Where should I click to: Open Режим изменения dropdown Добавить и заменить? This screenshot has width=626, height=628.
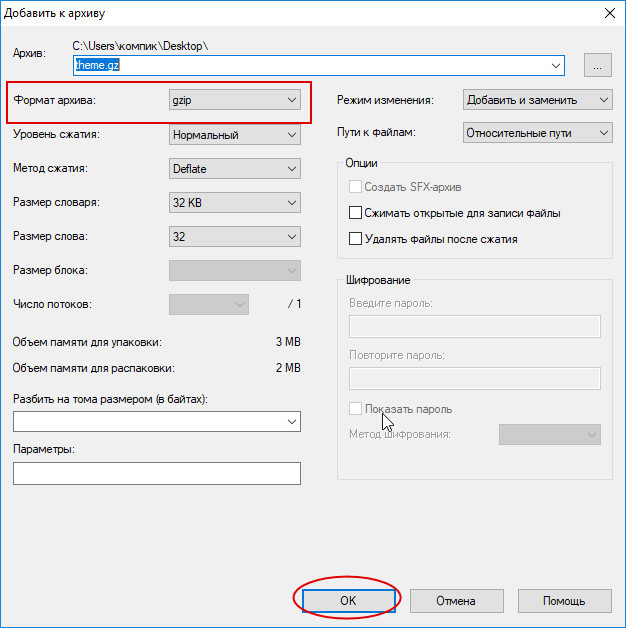pyautogui.click(x=537, y=100)
